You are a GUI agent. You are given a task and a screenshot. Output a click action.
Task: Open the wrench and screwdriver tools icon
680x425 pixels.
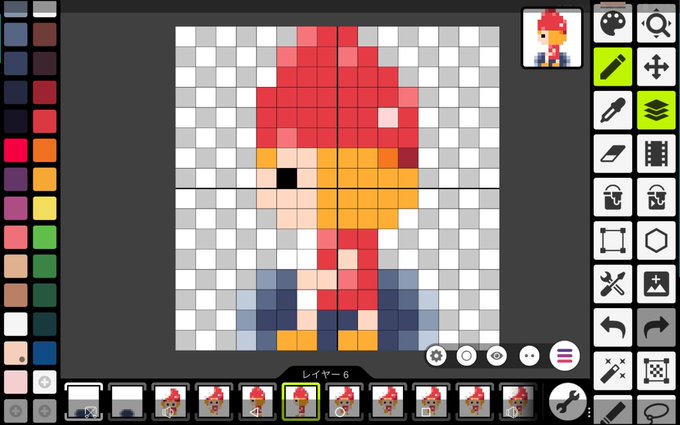pos(613,283)
